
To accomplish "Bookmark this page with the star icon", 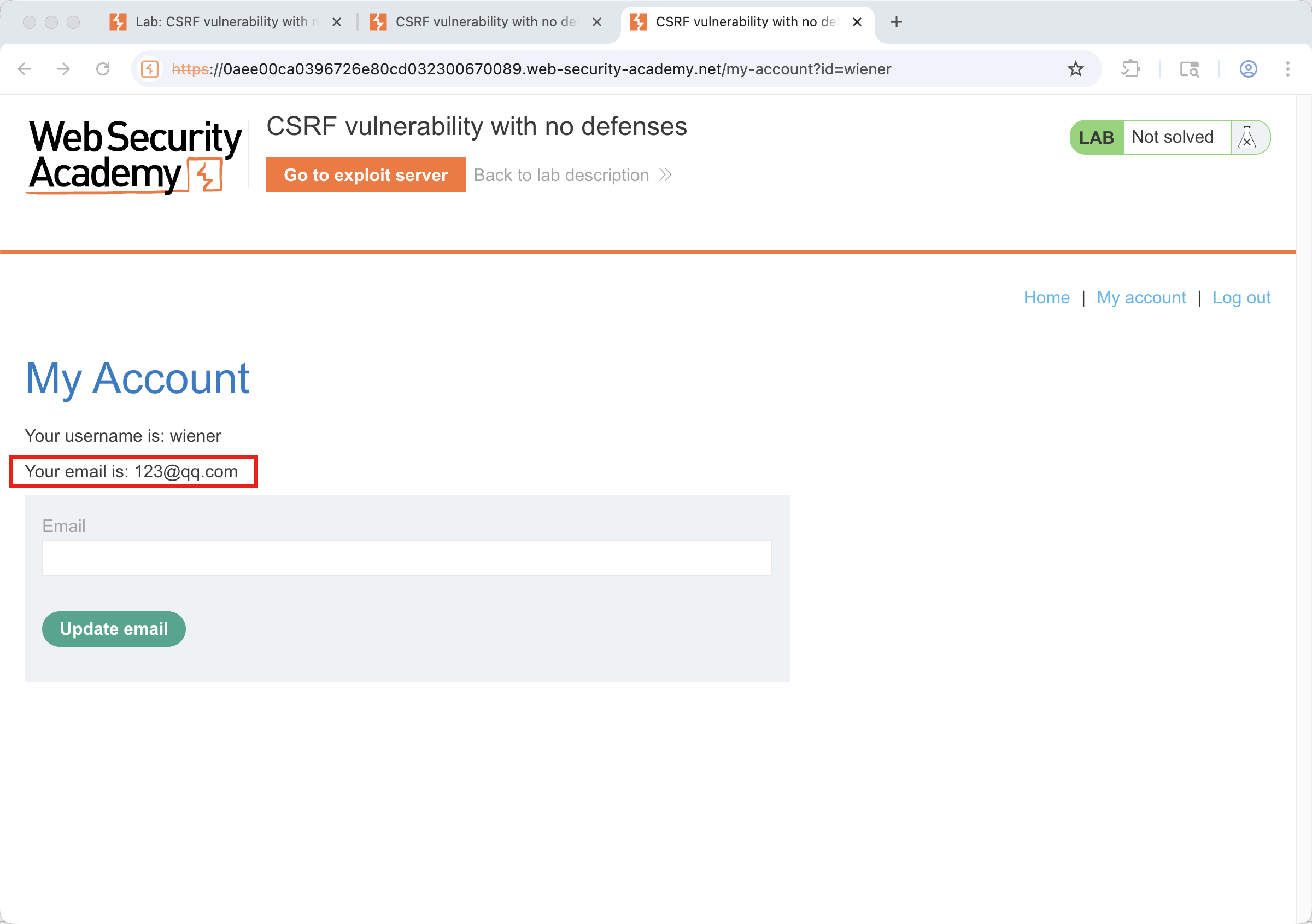I will pos(1075,69).
